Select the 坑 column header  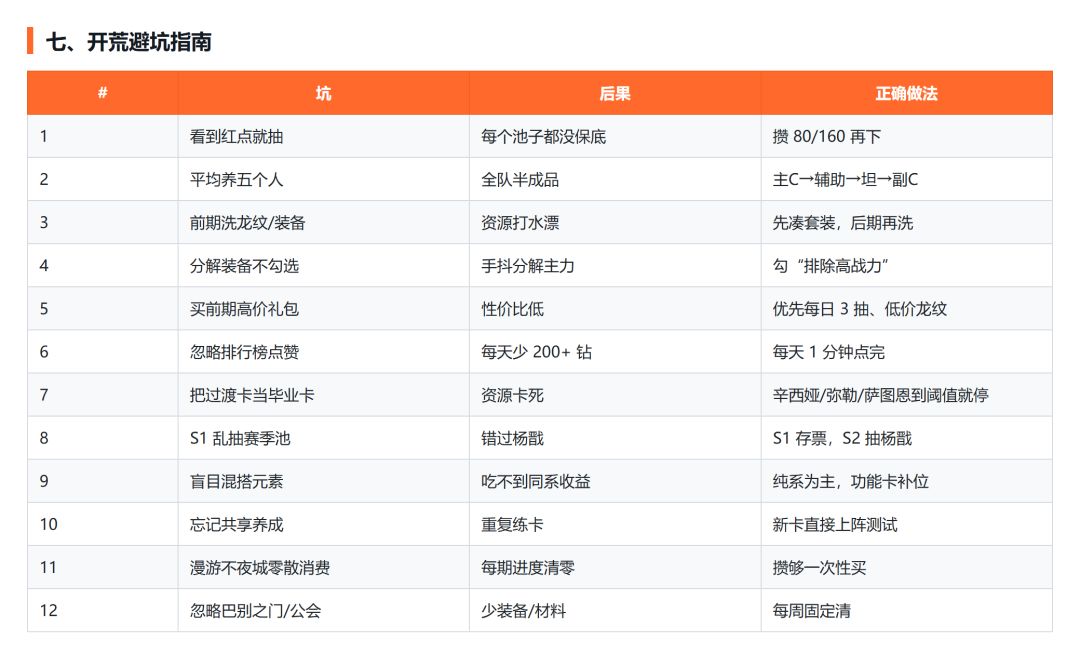click(324, 93)
